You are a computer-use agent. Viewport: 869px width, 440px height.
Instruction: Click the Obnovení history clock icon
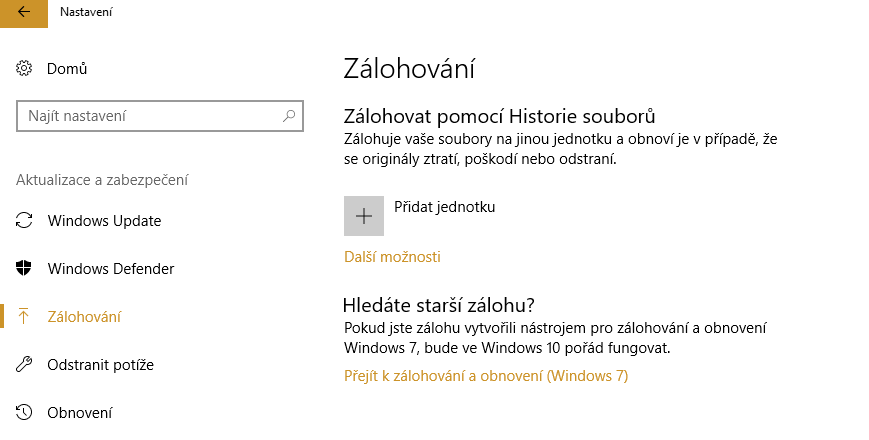[x=24, y=412]
